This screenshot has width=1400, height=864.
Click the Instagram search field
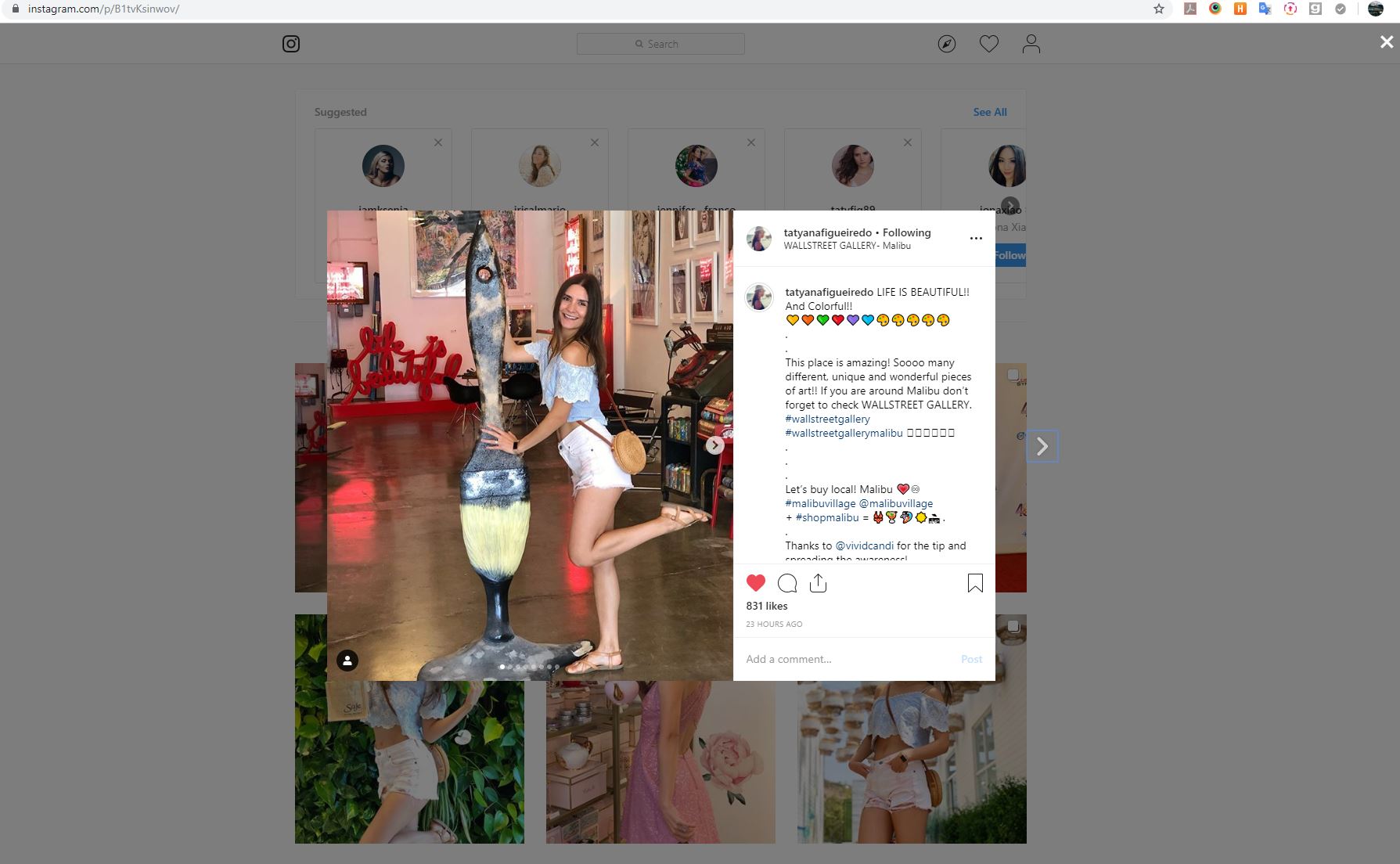660,44
